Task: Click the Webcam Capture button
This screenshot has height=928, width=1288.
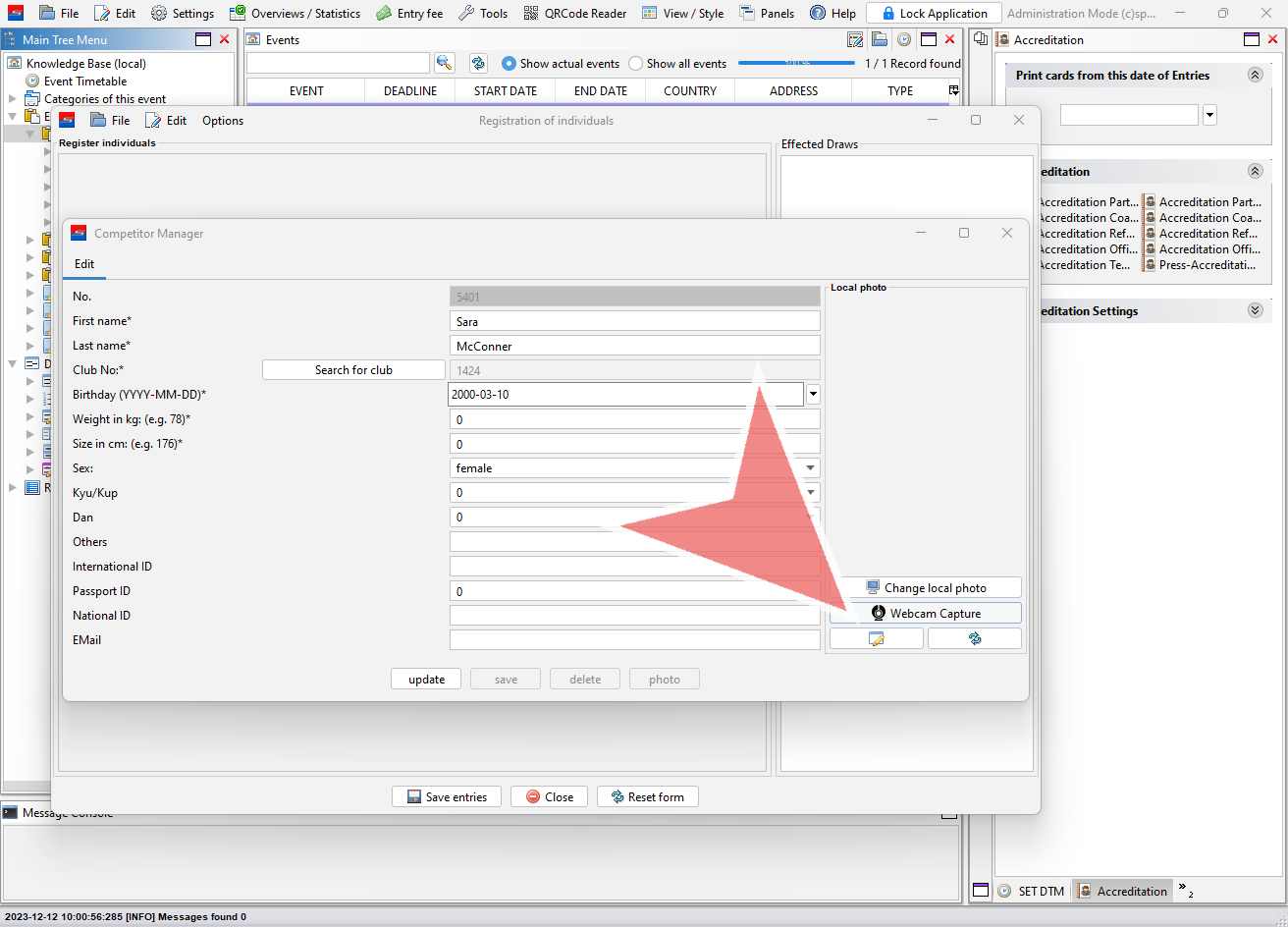Action: pyautogui.click(x=925, y=613)
